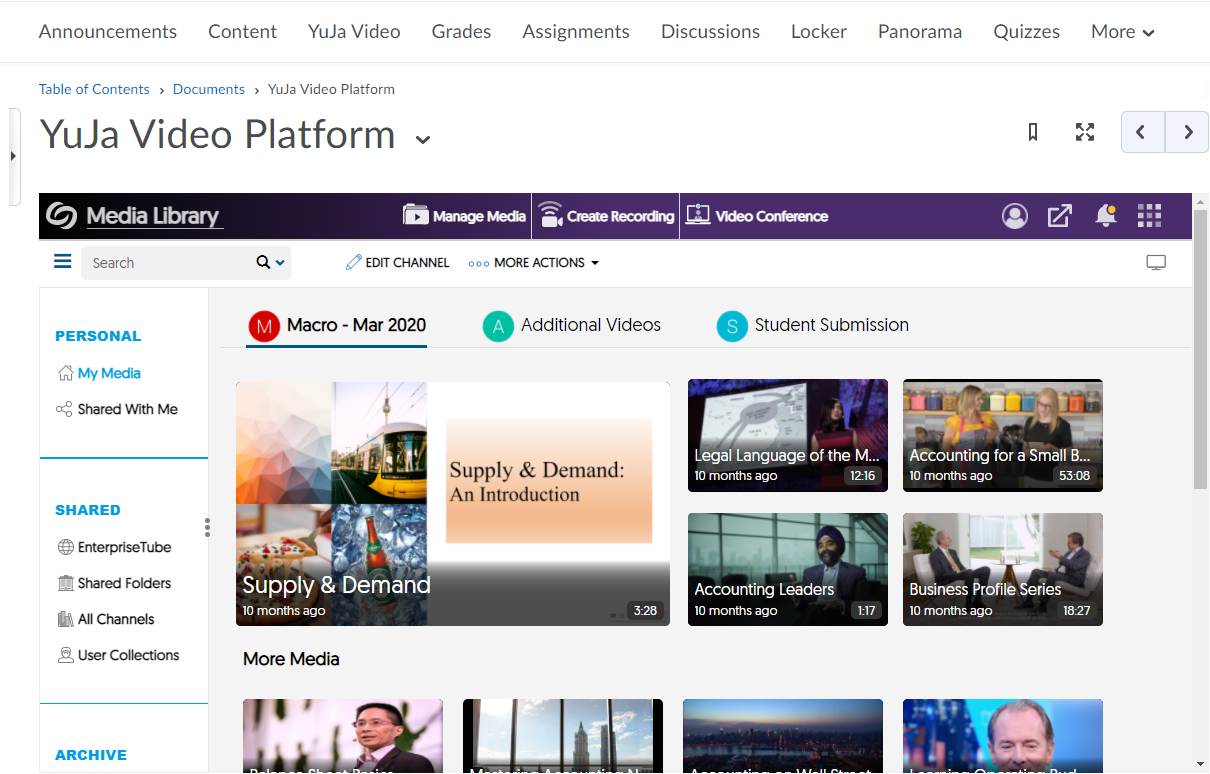Go to Announcements
1210x774 pixels.
coord(108,32)
